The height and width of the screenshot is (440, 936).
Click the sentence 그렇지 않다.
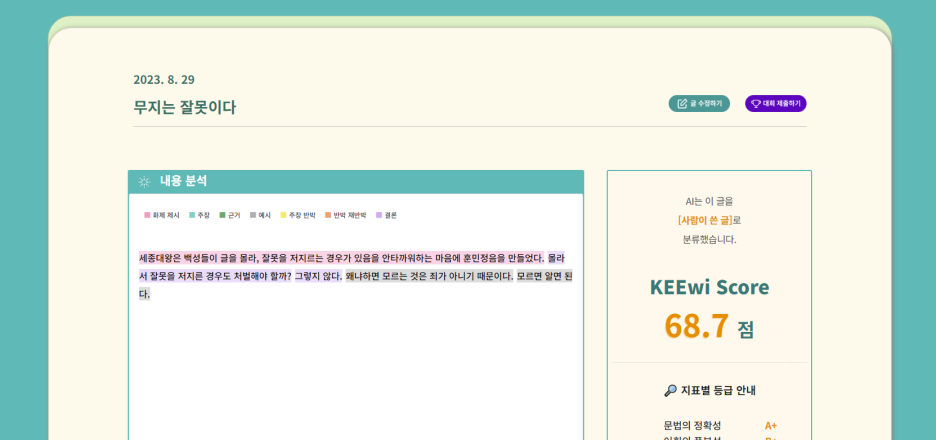[318, 276]
